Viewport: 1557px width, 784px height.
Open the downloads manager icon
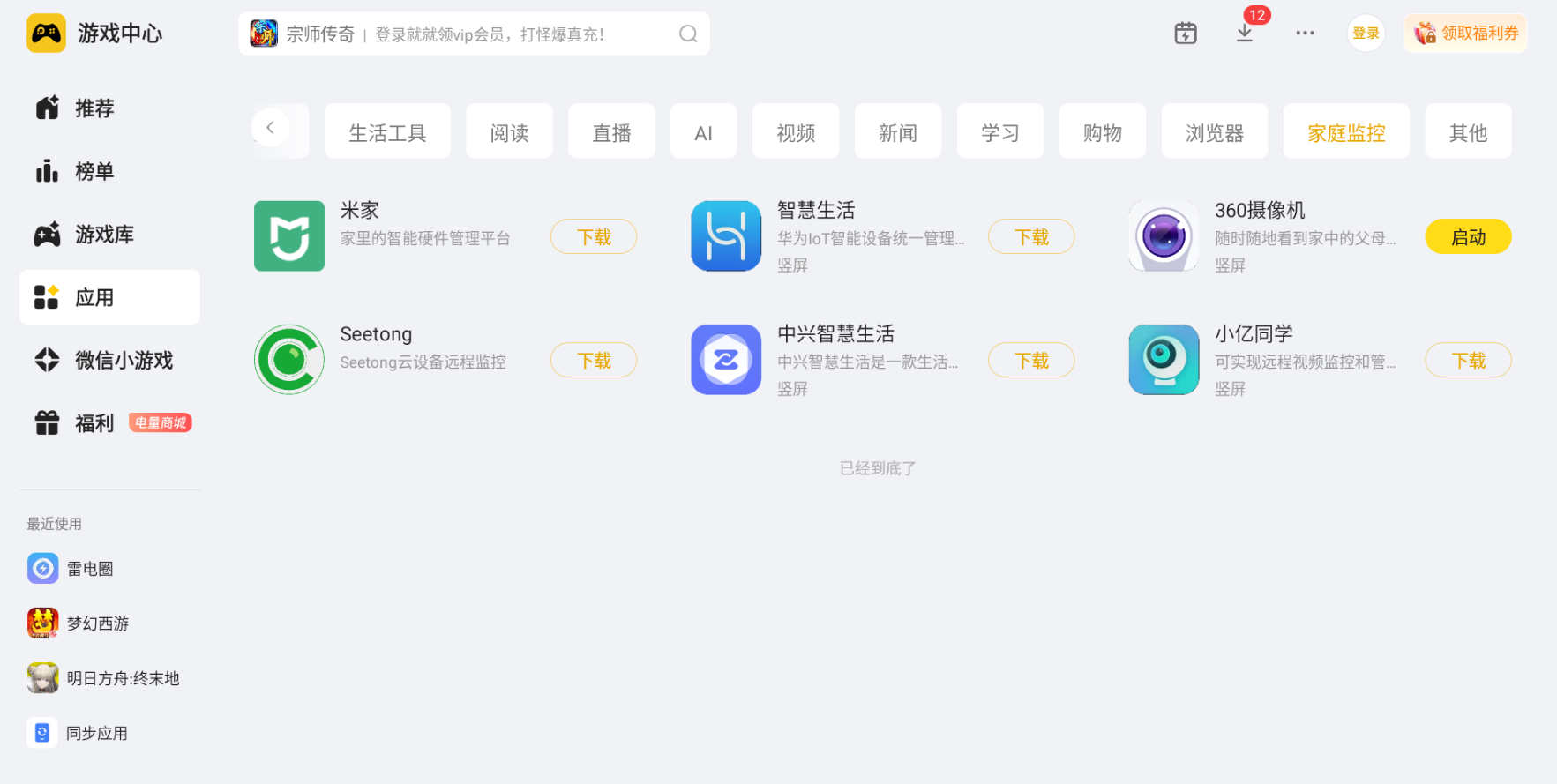(1245, 34)
